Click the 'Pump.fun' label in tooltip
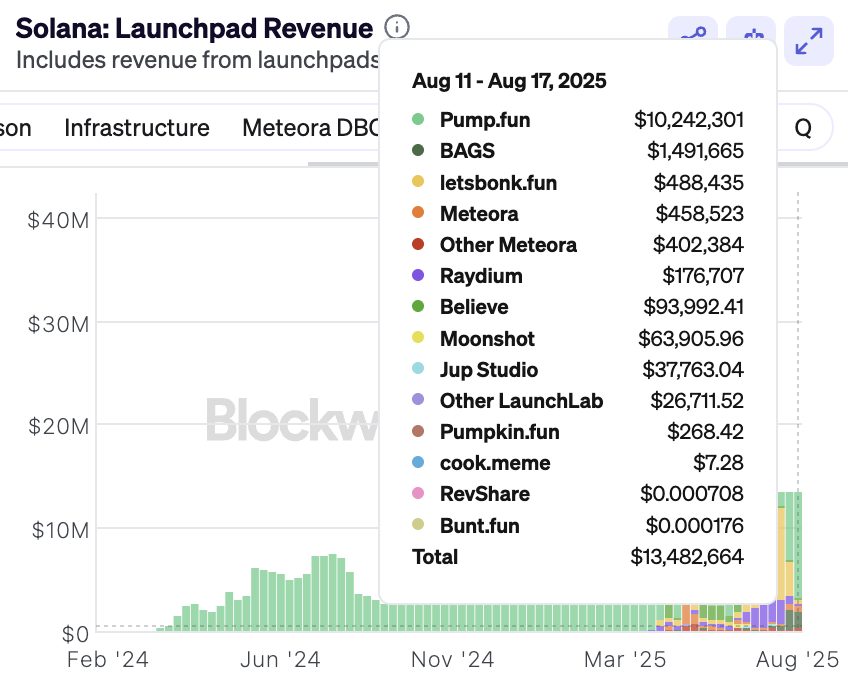The image size is (848, 682). 485,120
